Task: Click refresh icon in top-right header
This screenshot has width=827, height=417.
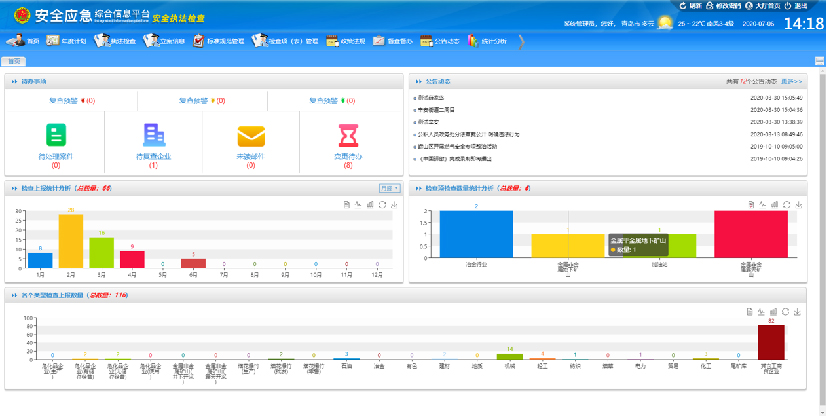Action: pos(683,6)
